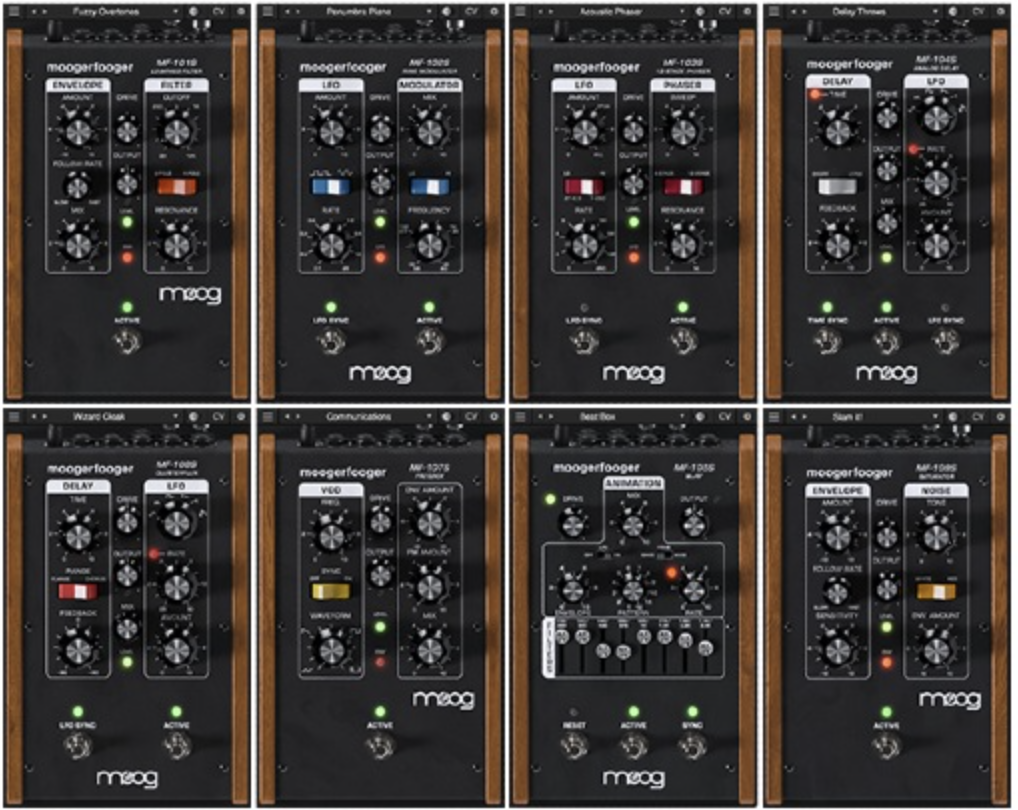Click half-circle icon in Fuzzy Overtones header
Screen dimensions: 1018x810
(x=193, y=11)
